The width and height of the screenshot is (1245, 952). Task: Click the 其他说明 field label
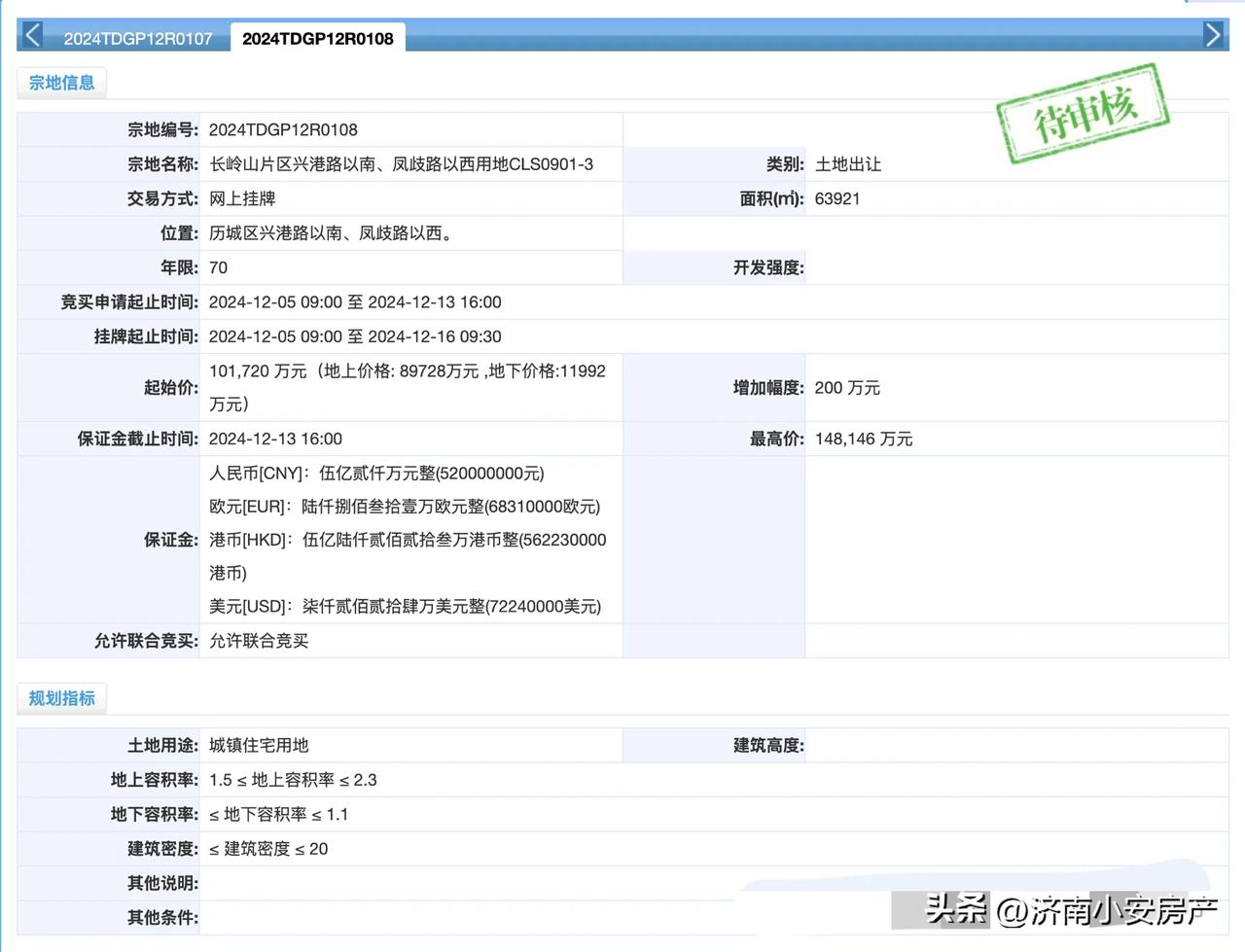pyautogui.click(x=162, y=883)
